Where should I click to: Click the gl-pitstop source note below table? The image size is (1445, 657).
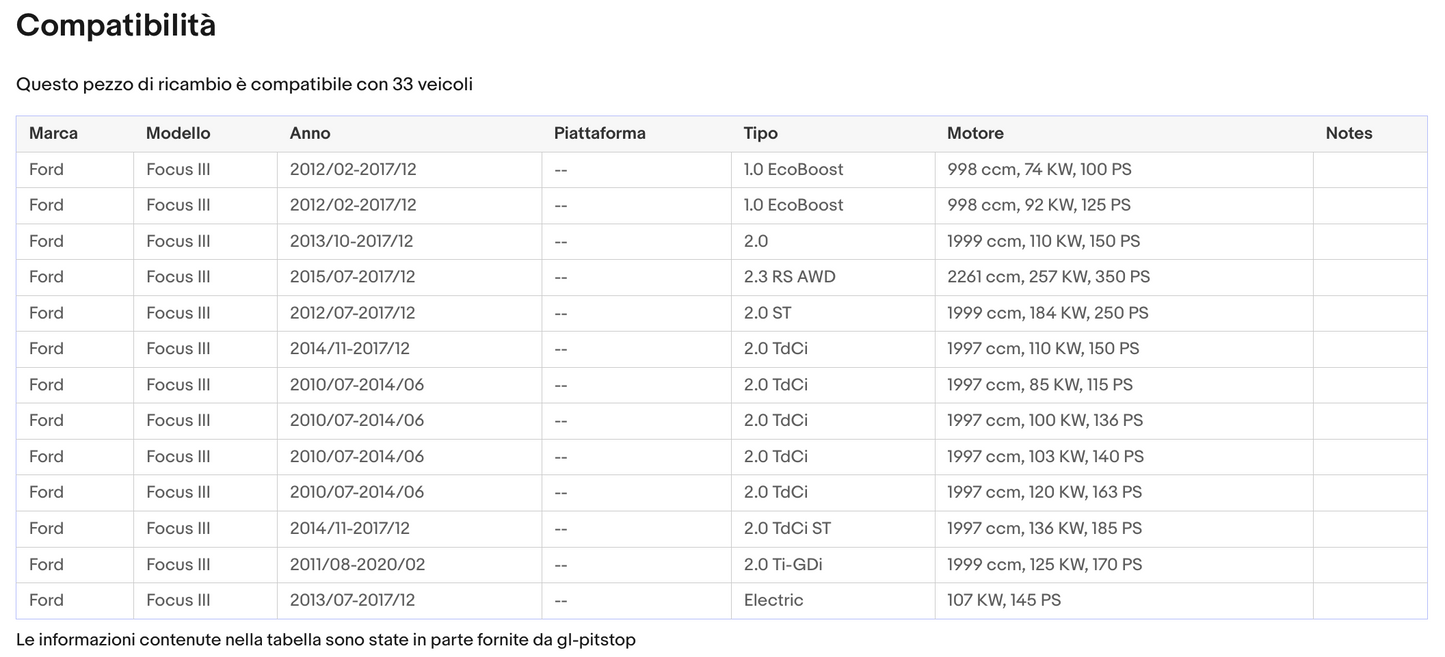point(325,639)
